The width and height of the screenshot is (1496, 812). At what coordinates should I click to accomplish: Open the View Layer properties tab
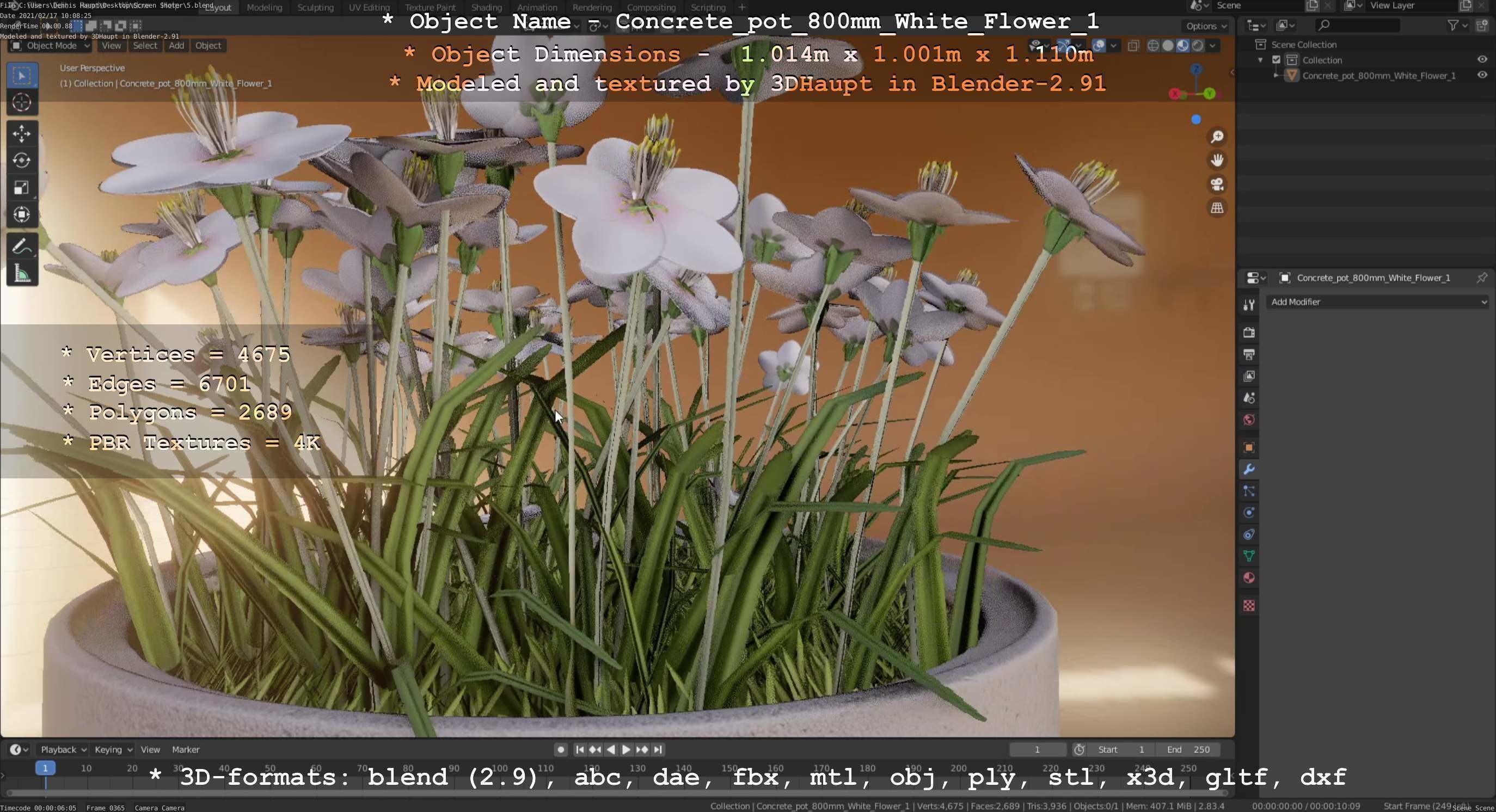pos(1249,376)
